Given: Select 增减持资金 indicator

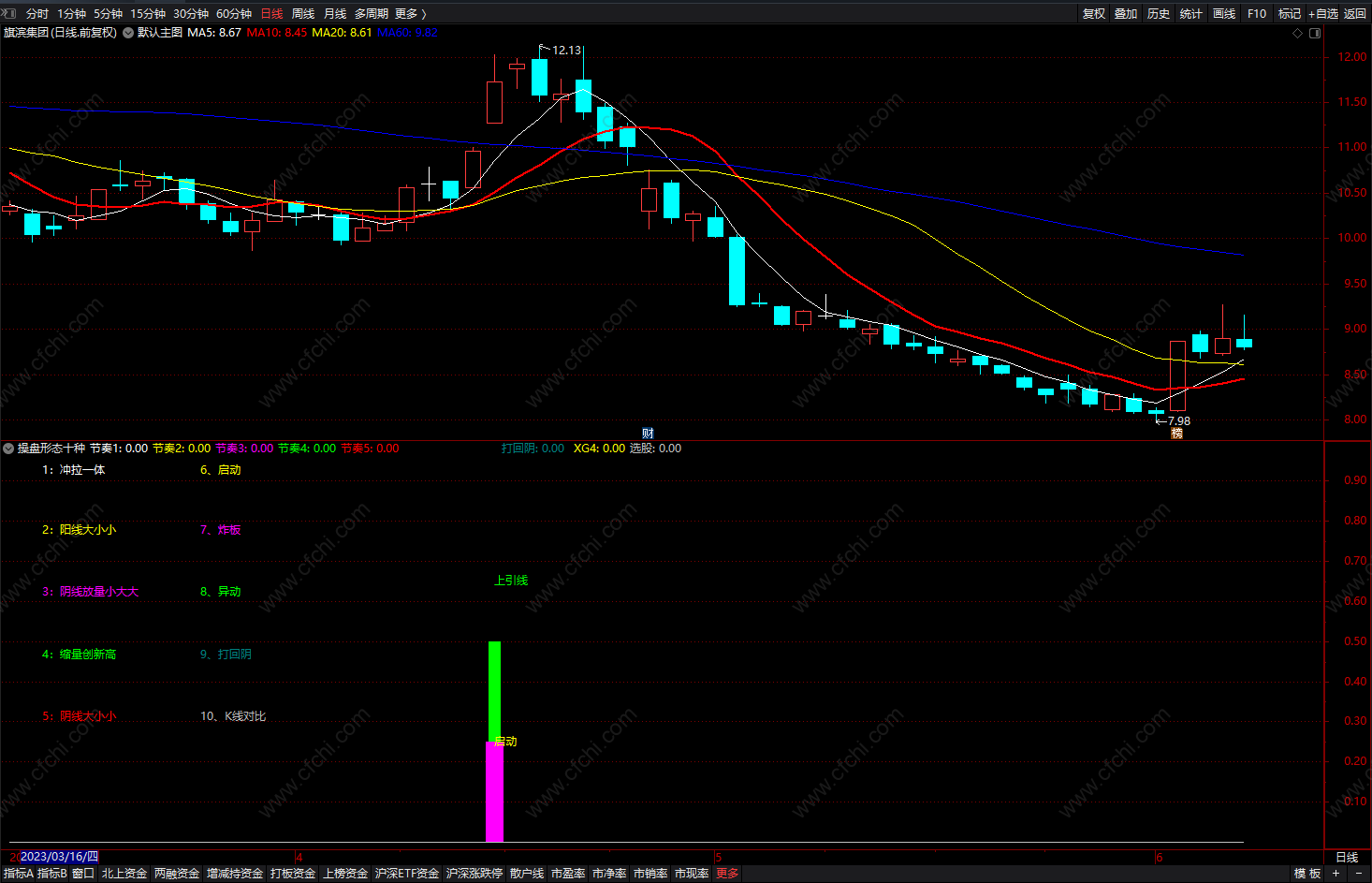Looking at the screenshot, I should point(235,873).
